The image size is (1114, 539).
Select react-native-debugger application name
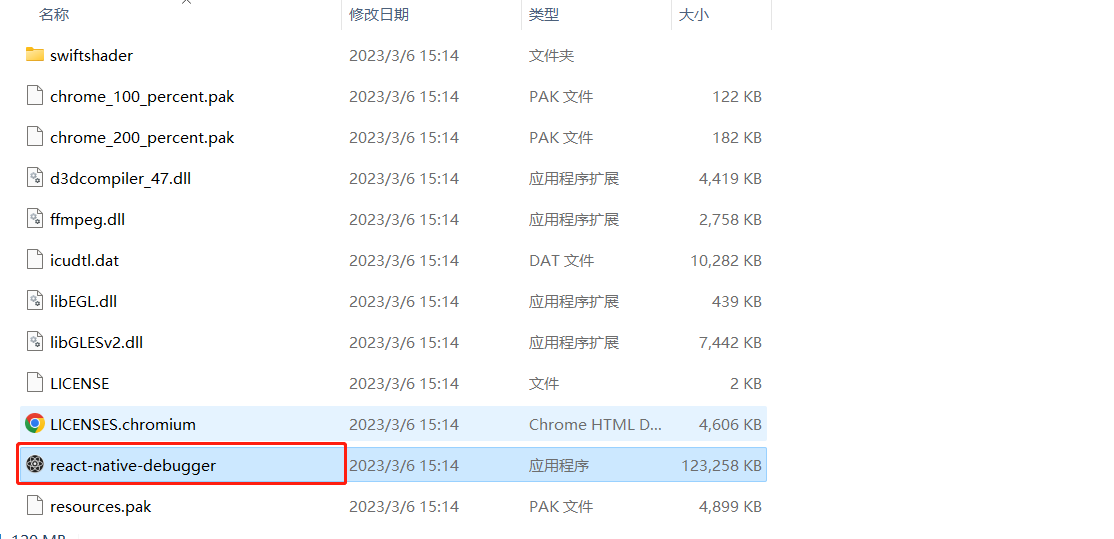[133, 466]
